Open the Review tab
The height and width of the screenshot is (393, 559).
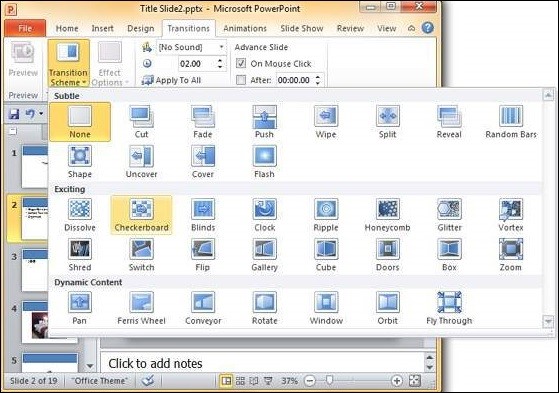click(350, 29)
